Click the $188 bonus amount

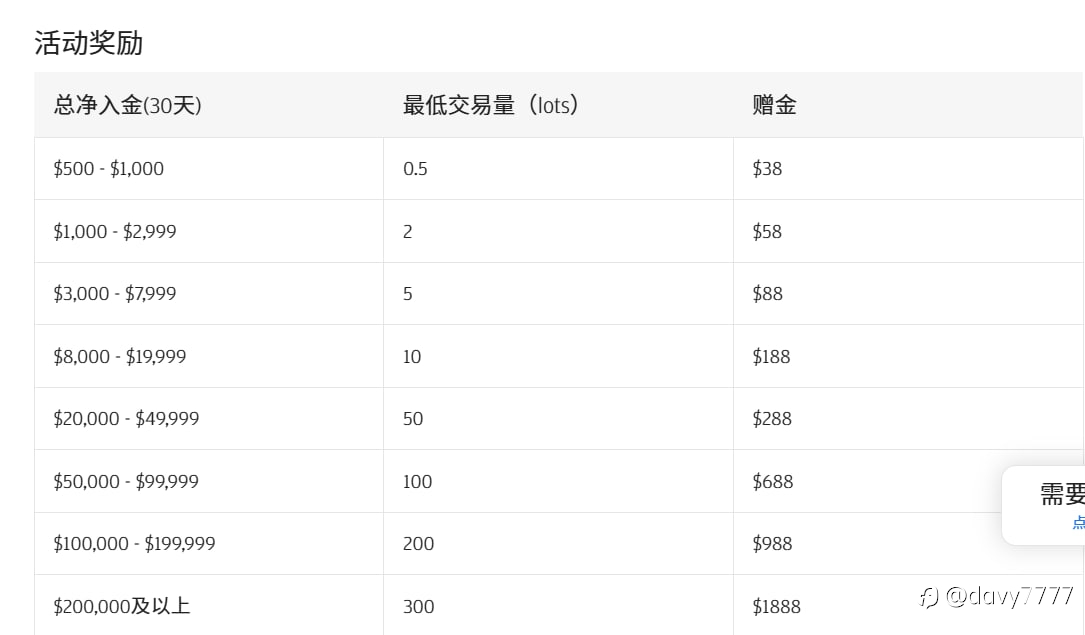tap(771, 356)
